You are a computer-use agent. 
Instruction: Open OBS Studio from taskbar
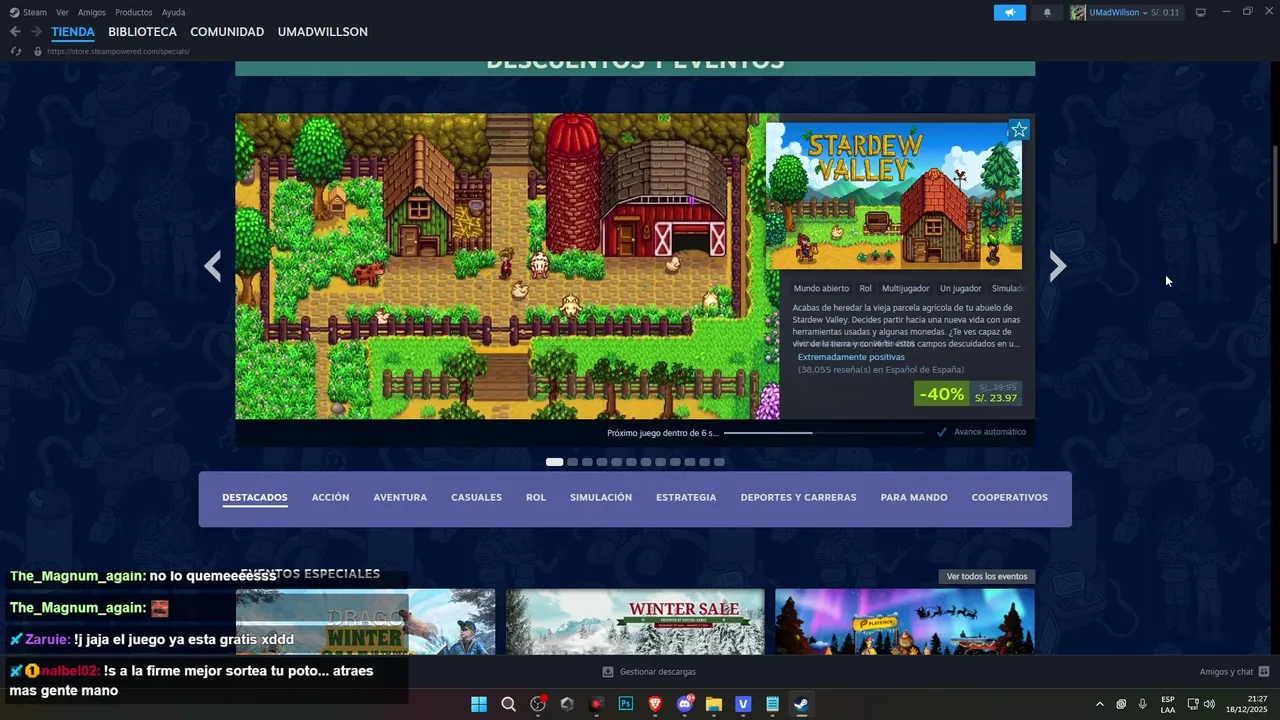538,704
